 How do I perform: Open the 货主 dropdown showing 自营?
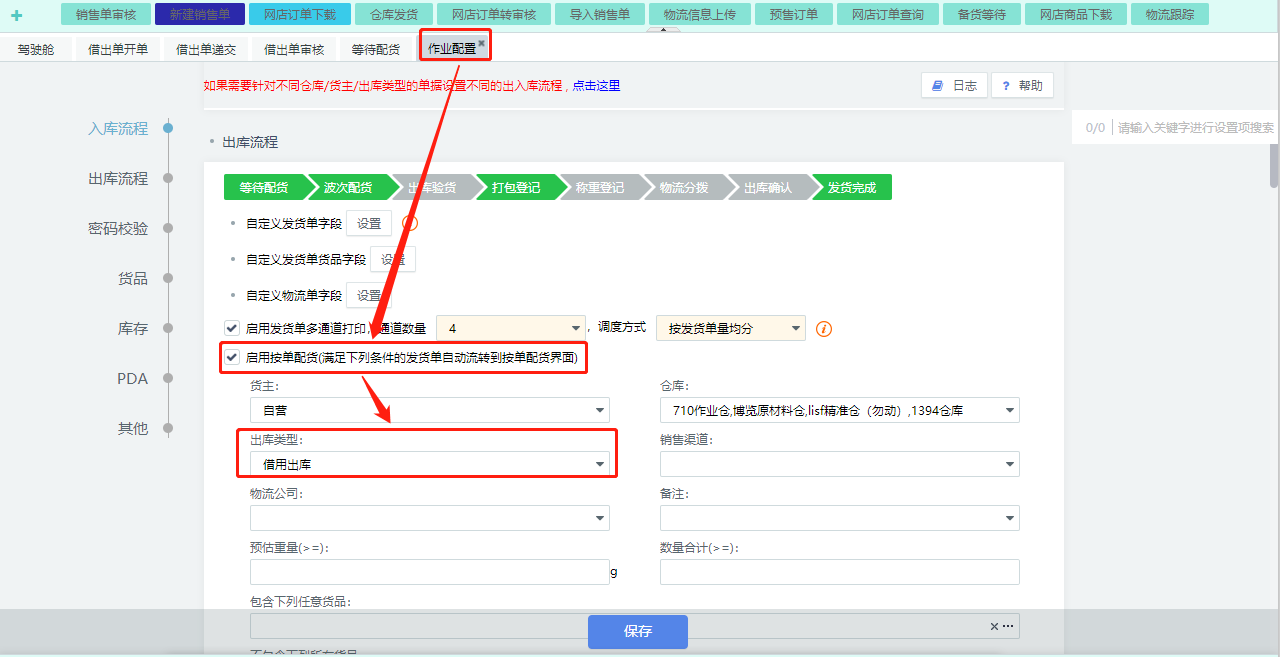[x=430, y=410]
